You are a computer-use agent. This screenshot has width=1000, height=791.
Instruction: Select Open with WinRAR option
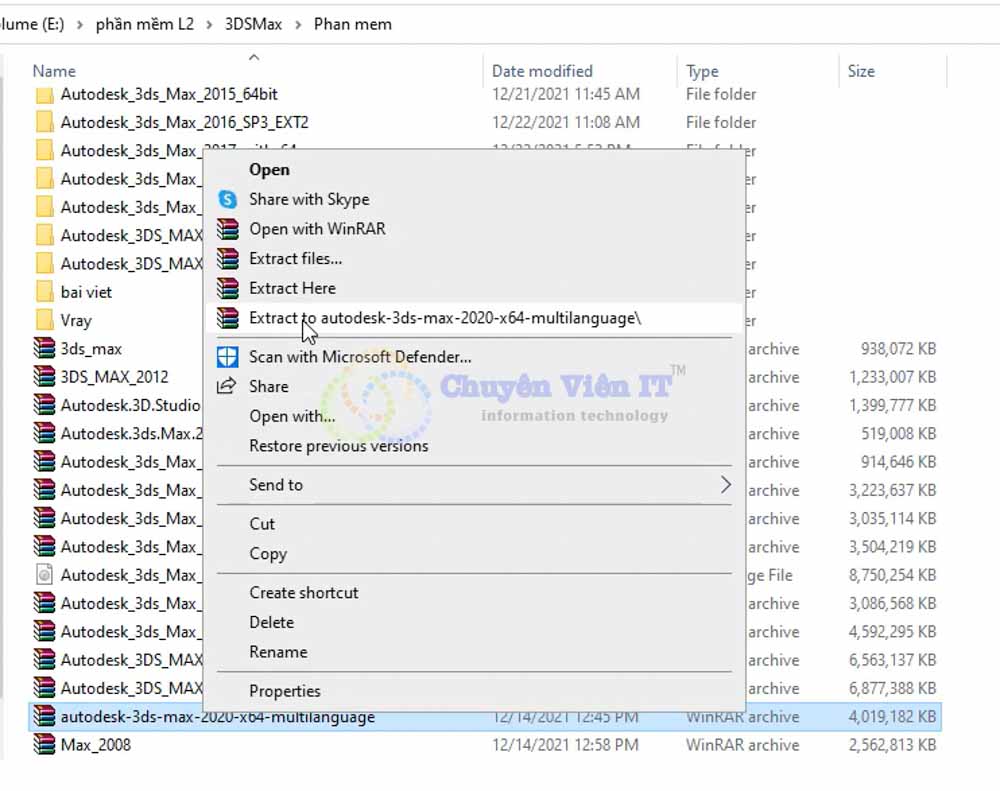[317, 229]
